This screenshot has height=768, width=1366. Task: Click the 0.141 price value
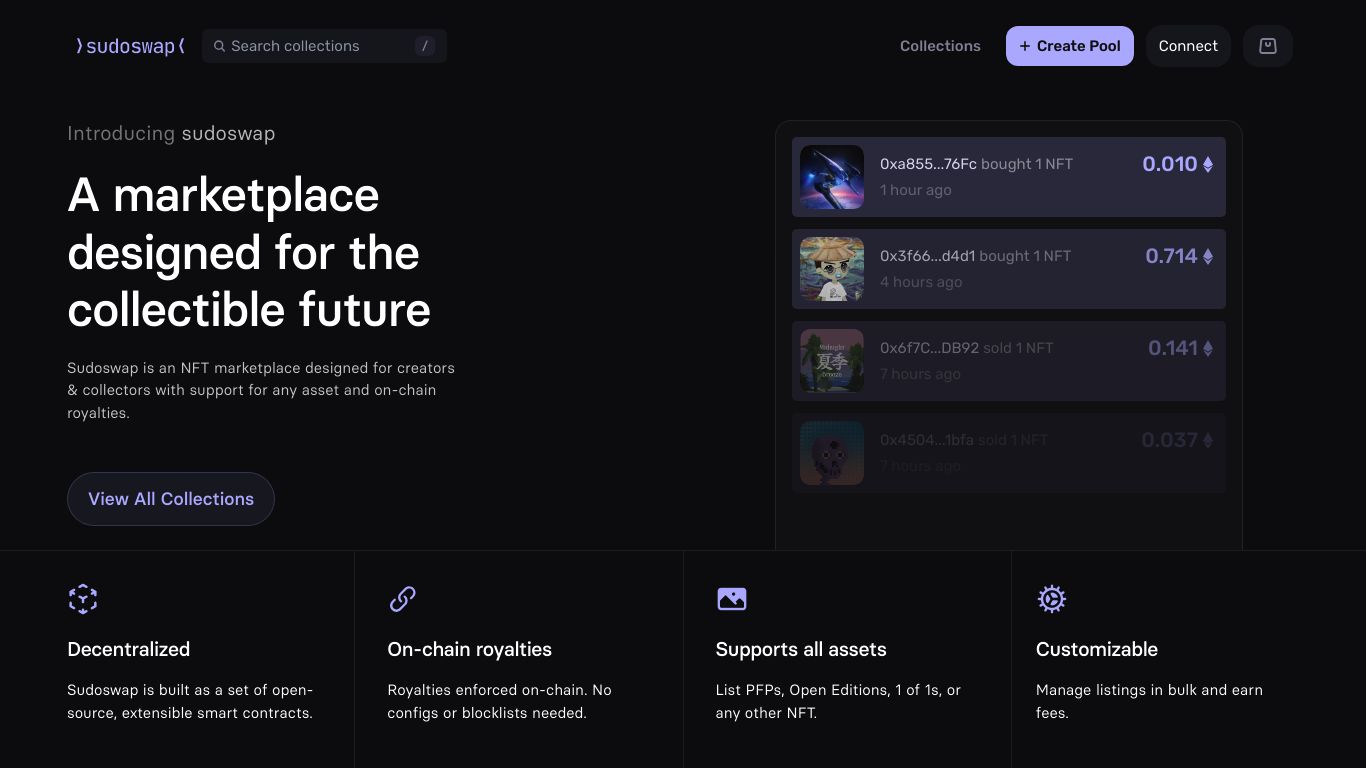point(1173,348)
